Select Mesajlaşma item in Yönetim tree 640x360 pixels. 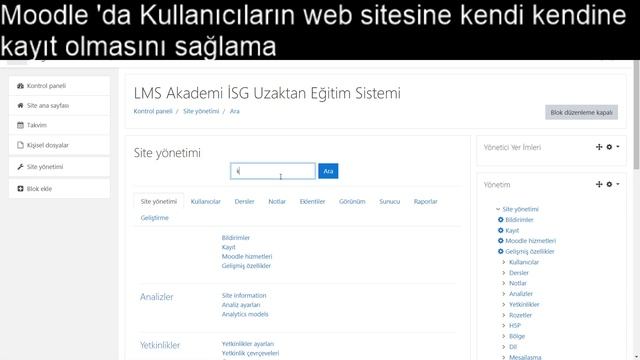[x=525, y=357]
